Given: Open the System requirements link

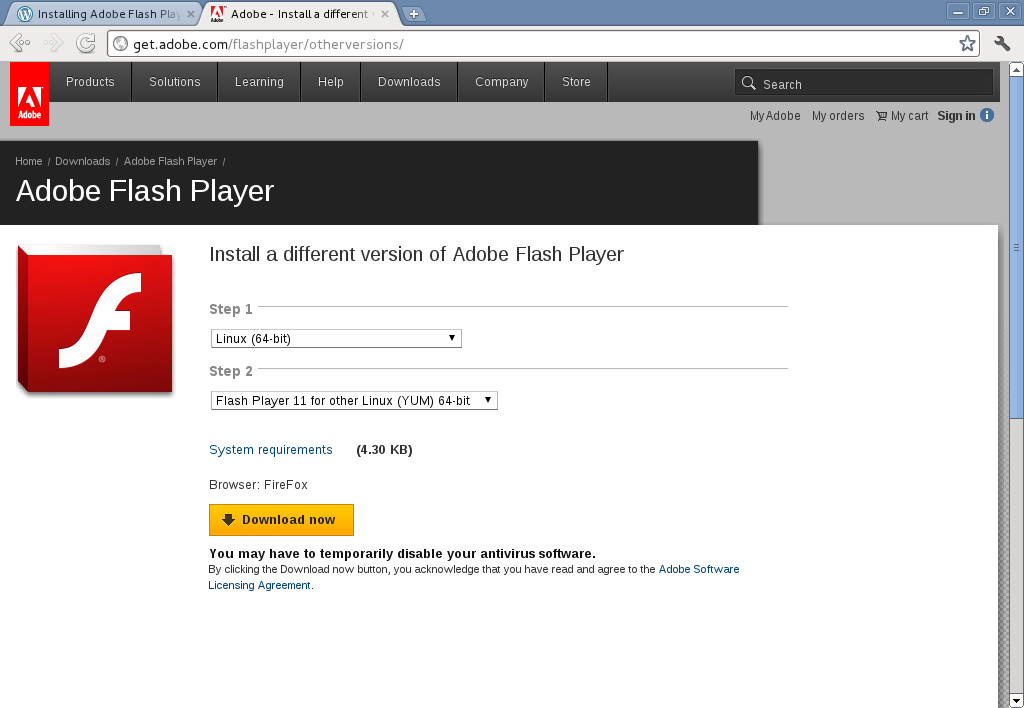Looking at the screenshot, I should click(270, 449).
